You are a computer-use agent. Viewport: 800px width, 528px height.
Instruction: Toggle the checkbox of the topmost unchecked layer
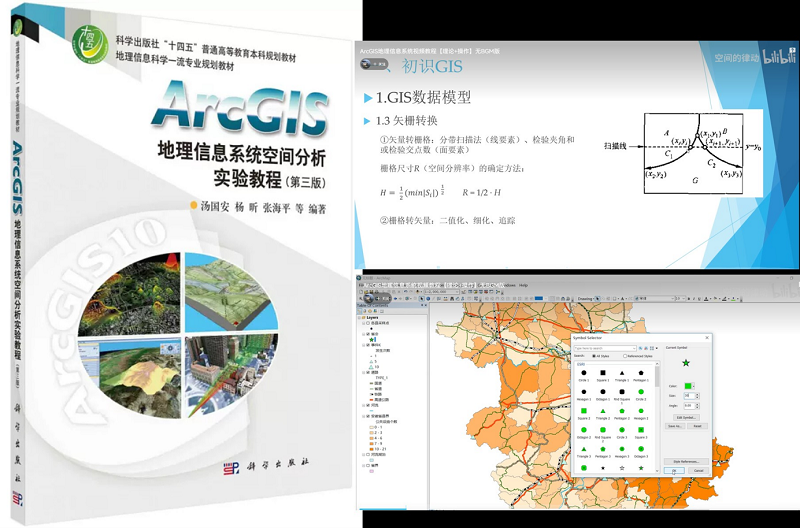(368, 323)
